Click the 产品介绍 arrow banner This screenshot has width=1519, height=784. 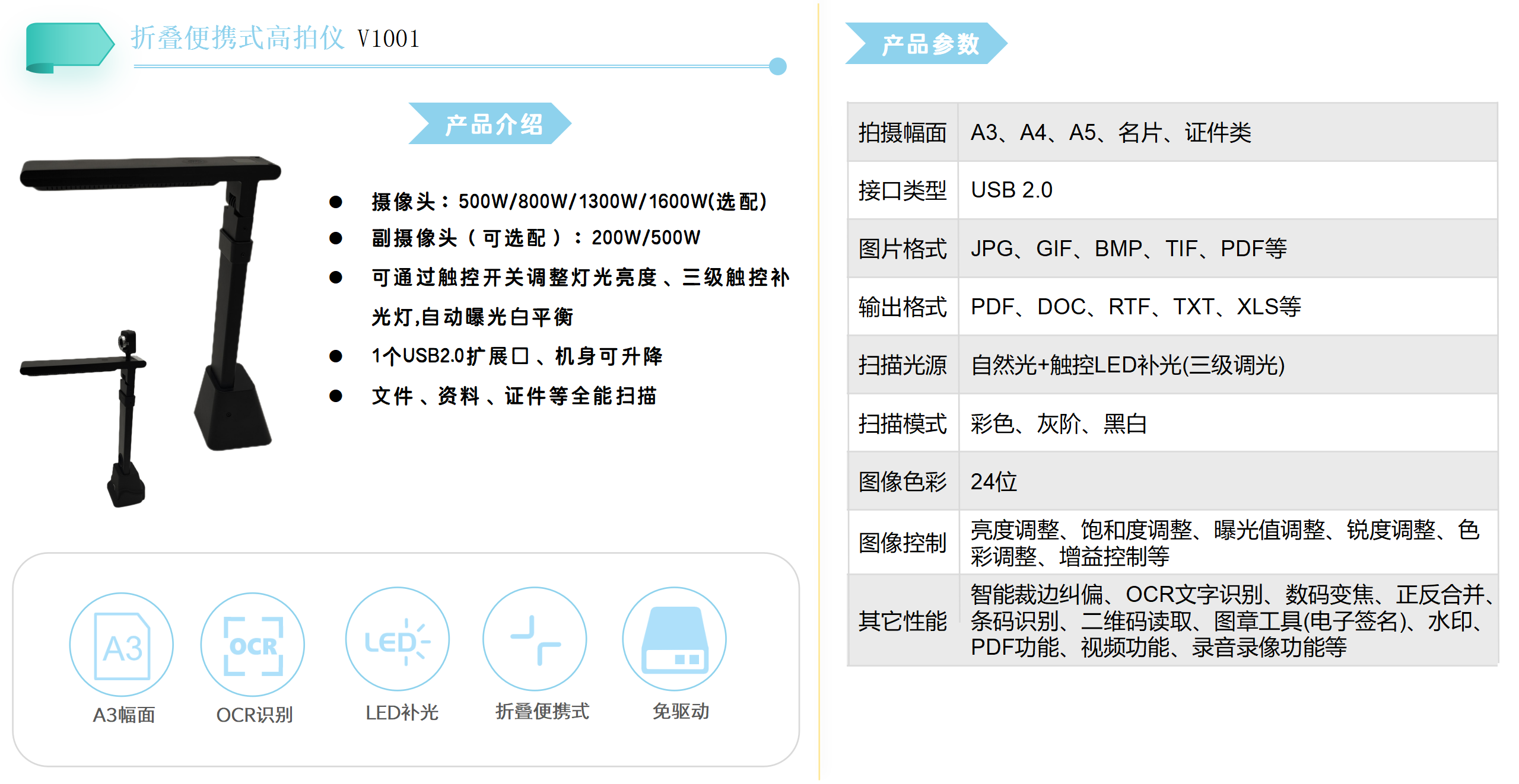[491, 124]
